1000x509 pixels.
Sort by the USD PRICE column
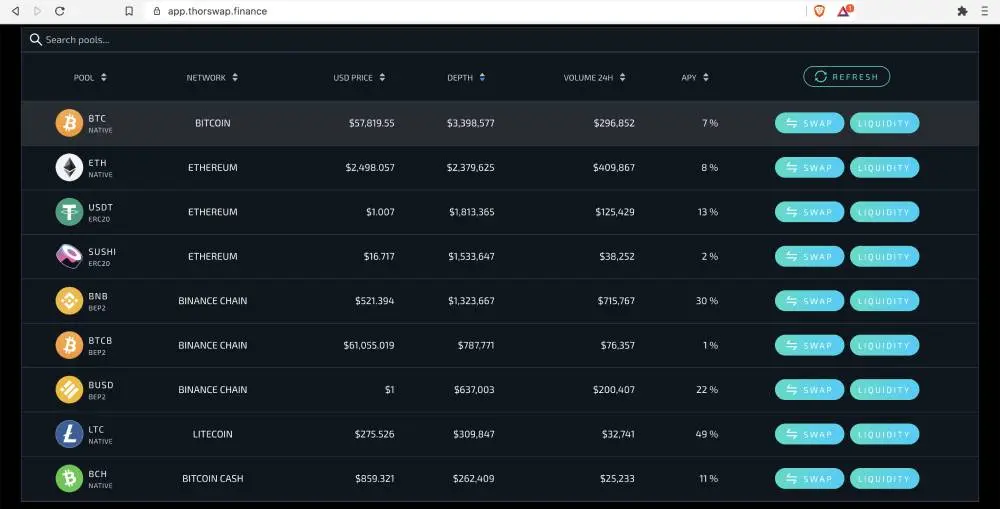[359, 77]
